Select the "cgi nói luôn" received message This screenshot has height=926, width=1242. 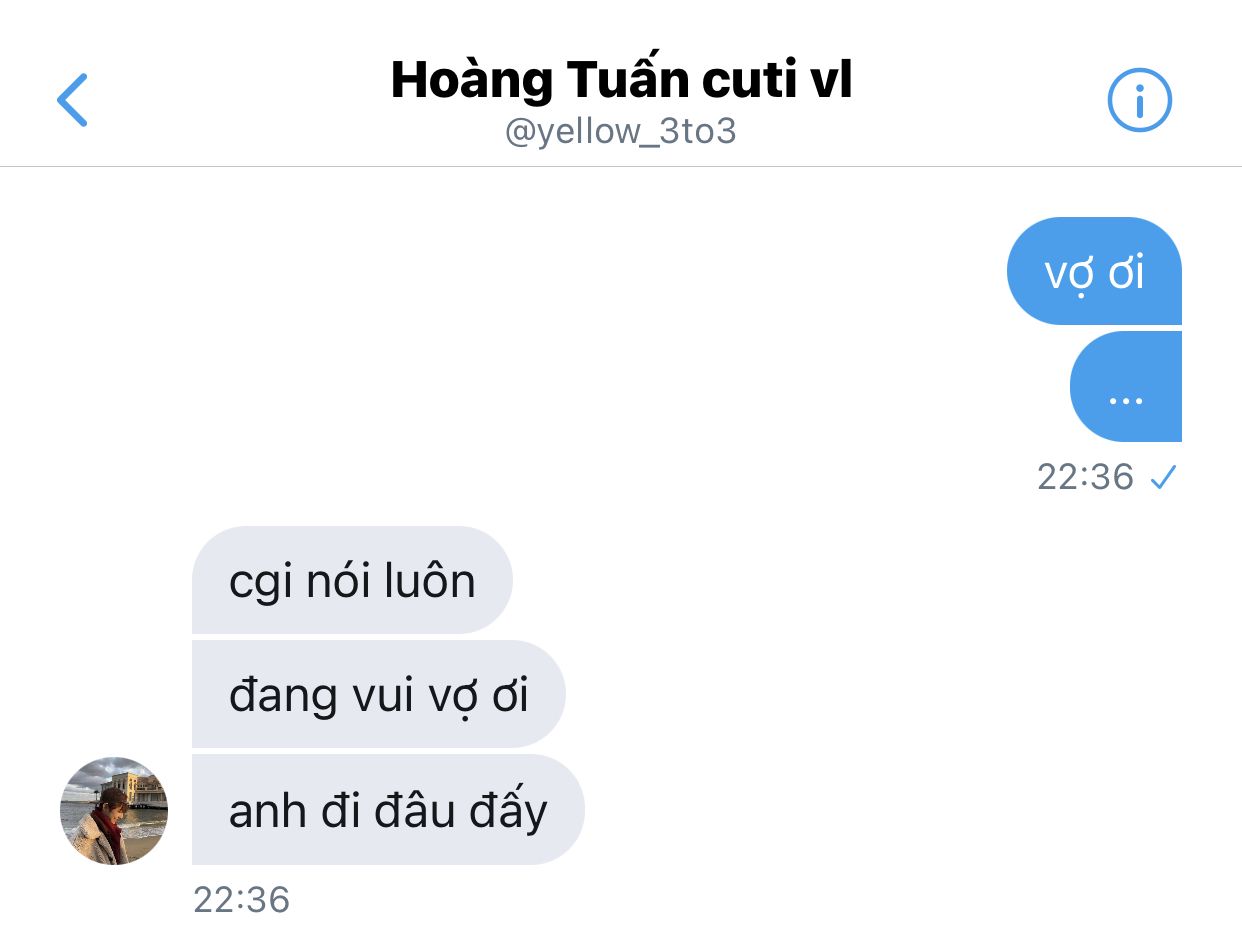tap(352, 580)
